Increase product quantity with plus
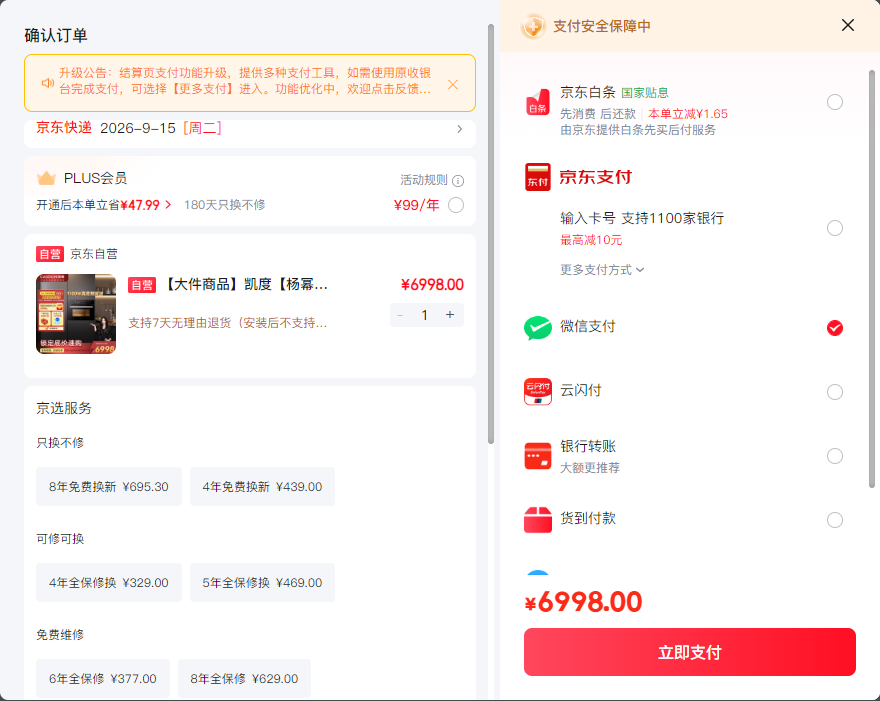 point(450,315)
